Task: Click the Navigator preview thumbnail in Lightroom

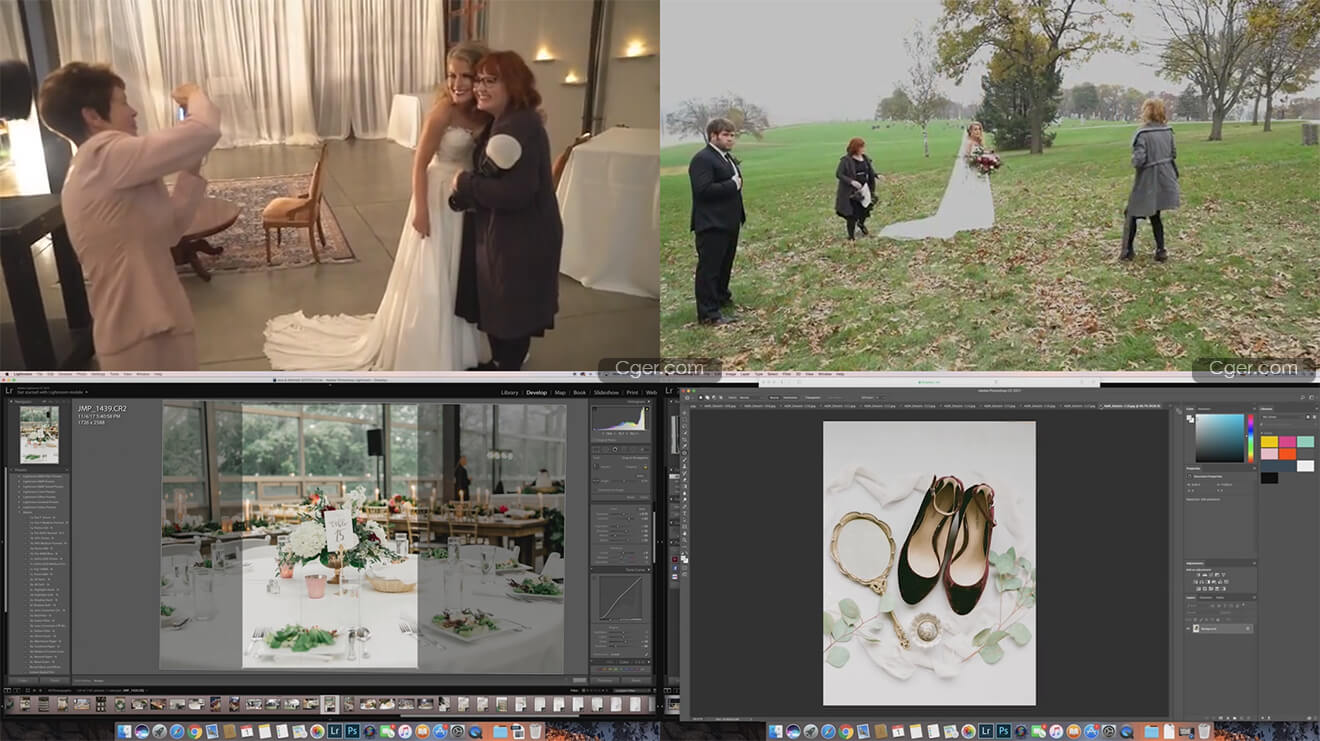Action: (x=39, y=435)
